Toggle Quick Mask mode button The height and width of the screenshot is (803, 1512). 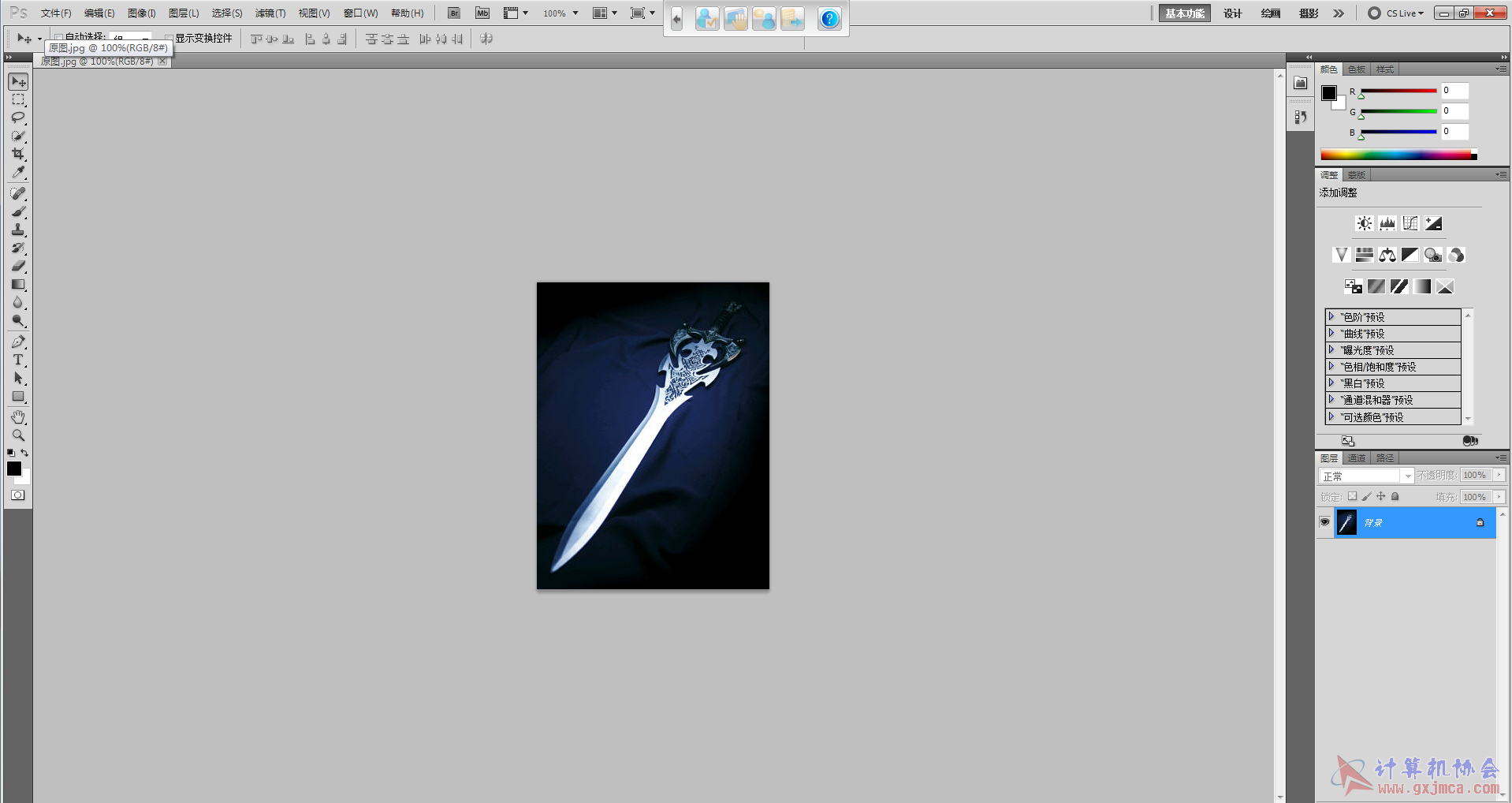(17, 495)
